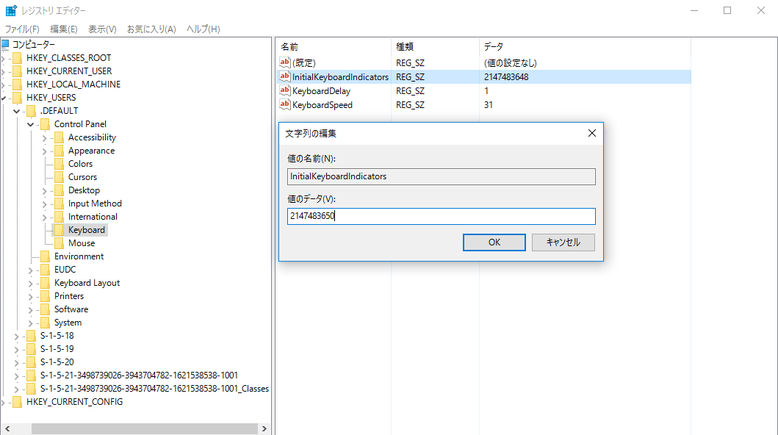Image resolution: width=778 pixels, height=435 pixels.
Task: Click the InitialKeyboardIndicators string value icon
Action: [284, 76]
